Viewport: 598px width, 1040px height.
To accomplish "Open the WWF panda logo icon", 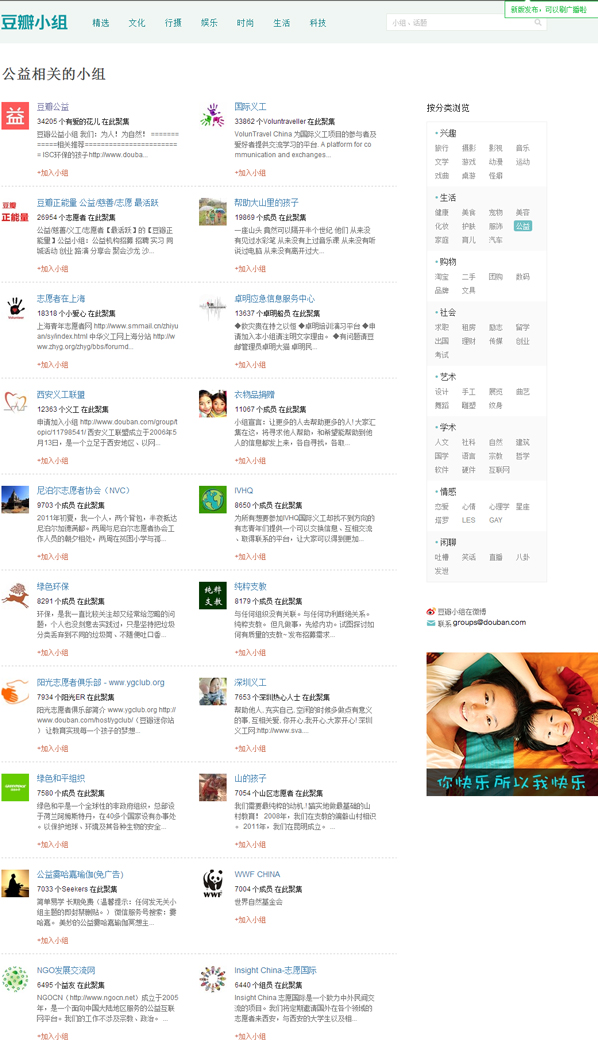I will [212, 883].
